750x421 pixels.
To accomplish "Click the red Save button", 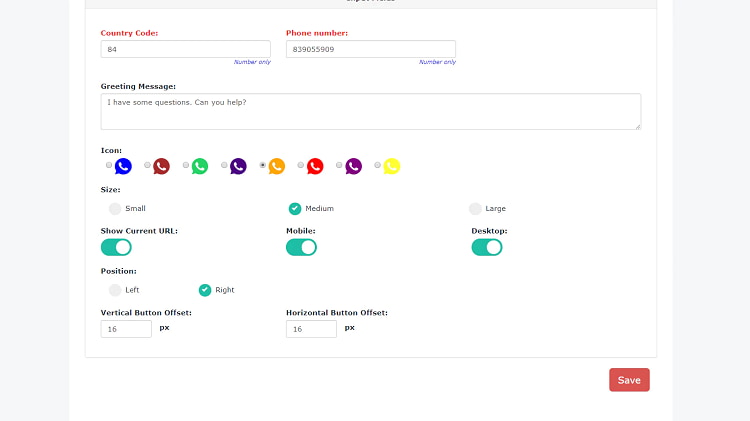I will click(629, 380).
